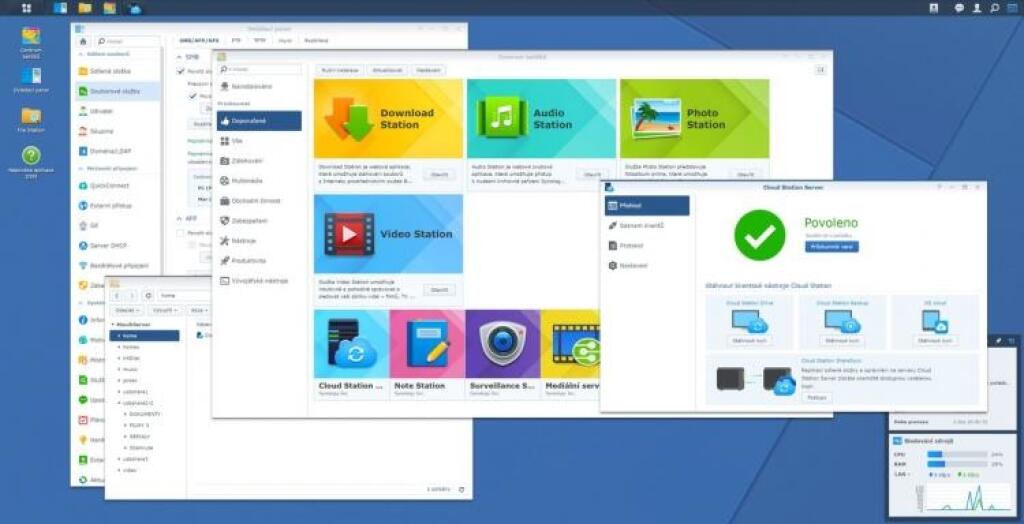Collapse Sdílení souborů group in Control Panel sidebar

click(82, 54)
